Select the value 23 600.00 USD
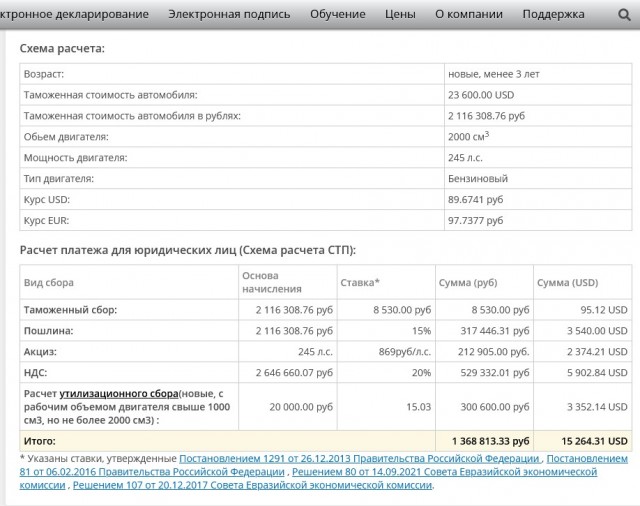Image resolution: width=640 pixels, height=506 pixels. 481,95
